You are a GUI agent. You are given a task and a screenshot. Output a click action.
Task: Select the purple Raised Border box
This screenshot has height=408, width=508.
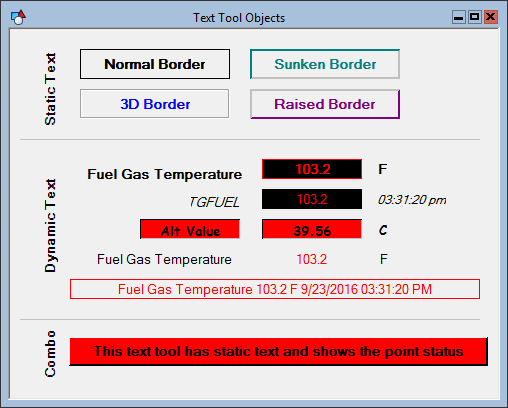[x=325, y=104]
